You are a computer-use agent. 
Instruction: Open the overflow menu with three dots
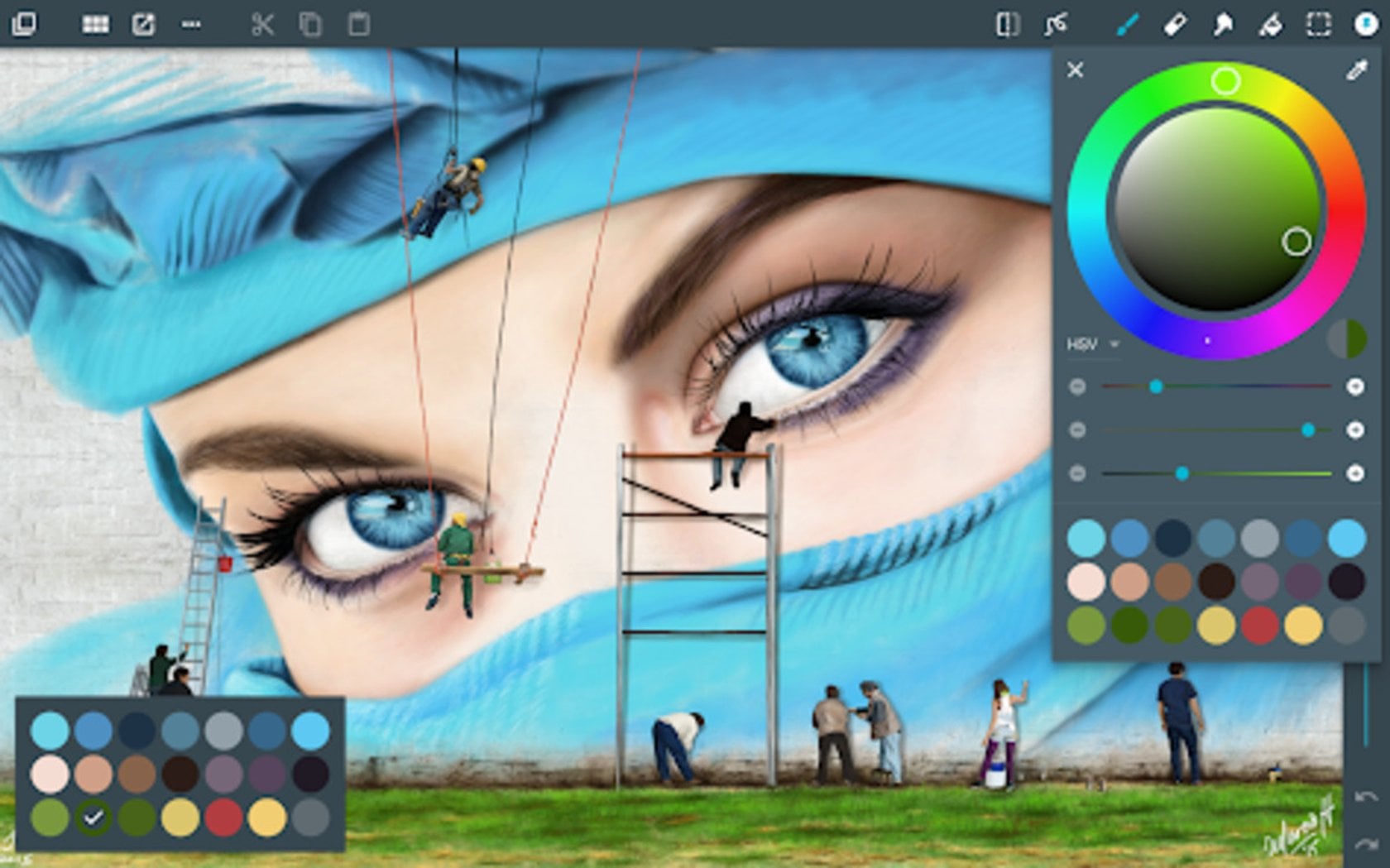coord(193,26)
